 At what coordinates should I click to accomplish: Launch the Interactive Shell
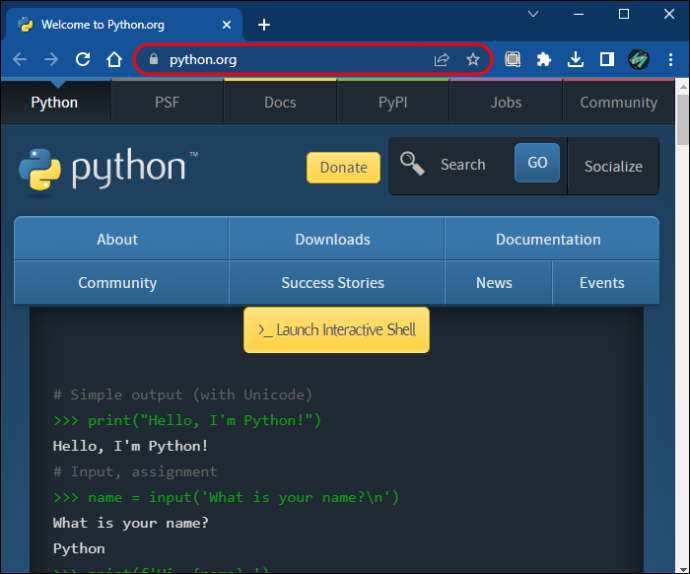pyautogui.click(x=337, y=330)
